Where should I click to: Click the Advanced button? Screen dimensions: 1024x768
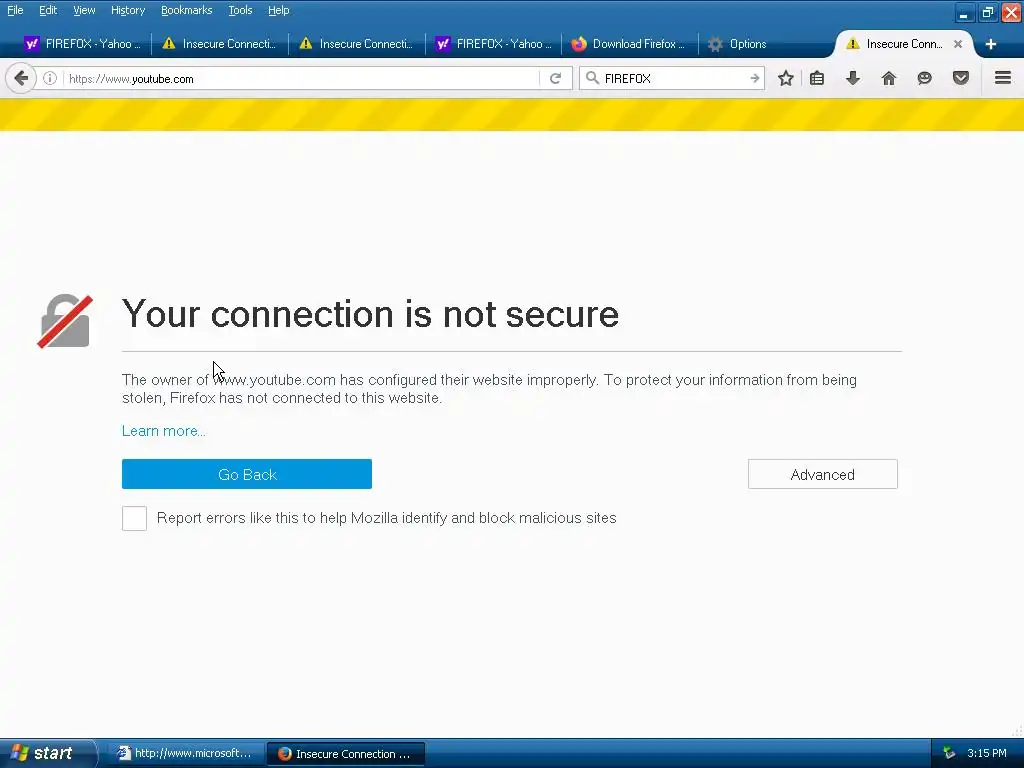823,474
